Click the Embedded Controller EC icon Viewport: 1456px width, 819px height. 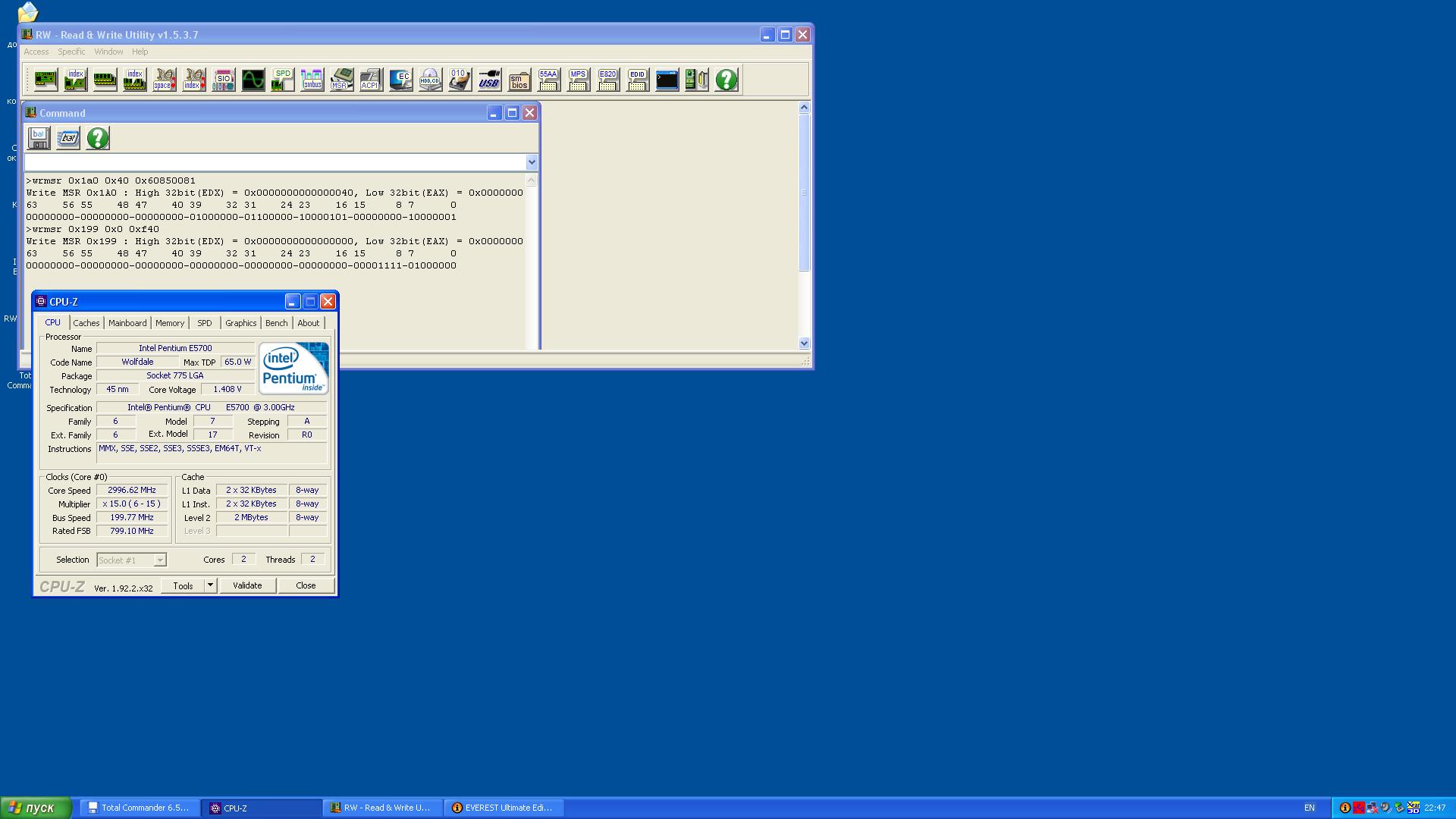400,80
